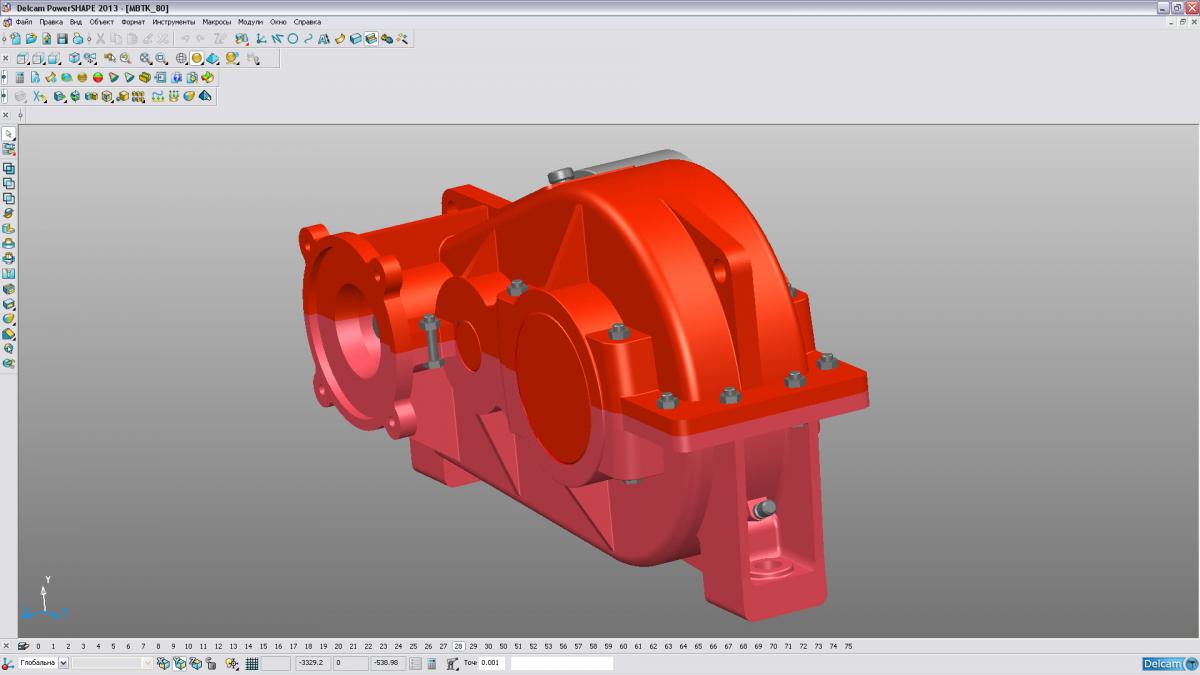
Task: Click the tolerance field showing 0.001
Action: coord(492,664)
